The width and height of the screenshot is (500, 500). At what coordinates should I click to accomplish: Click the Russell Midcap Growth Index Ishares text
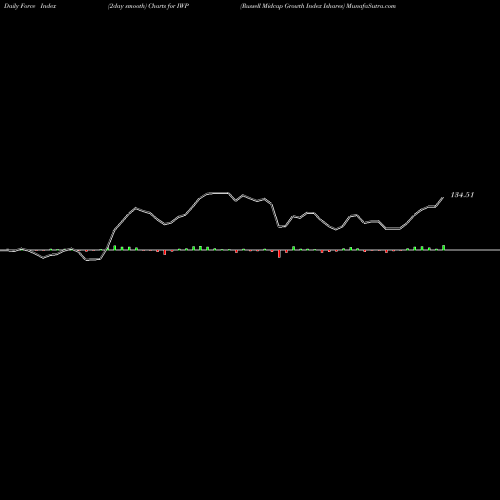coord(292,6)
